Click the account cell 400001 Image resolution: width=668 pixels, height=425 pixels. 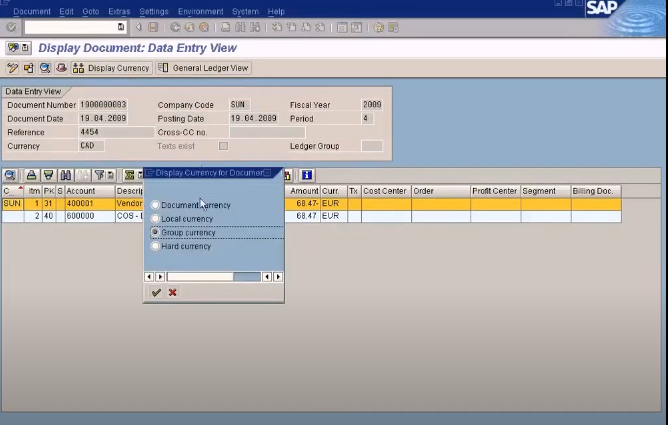(90, 204)
